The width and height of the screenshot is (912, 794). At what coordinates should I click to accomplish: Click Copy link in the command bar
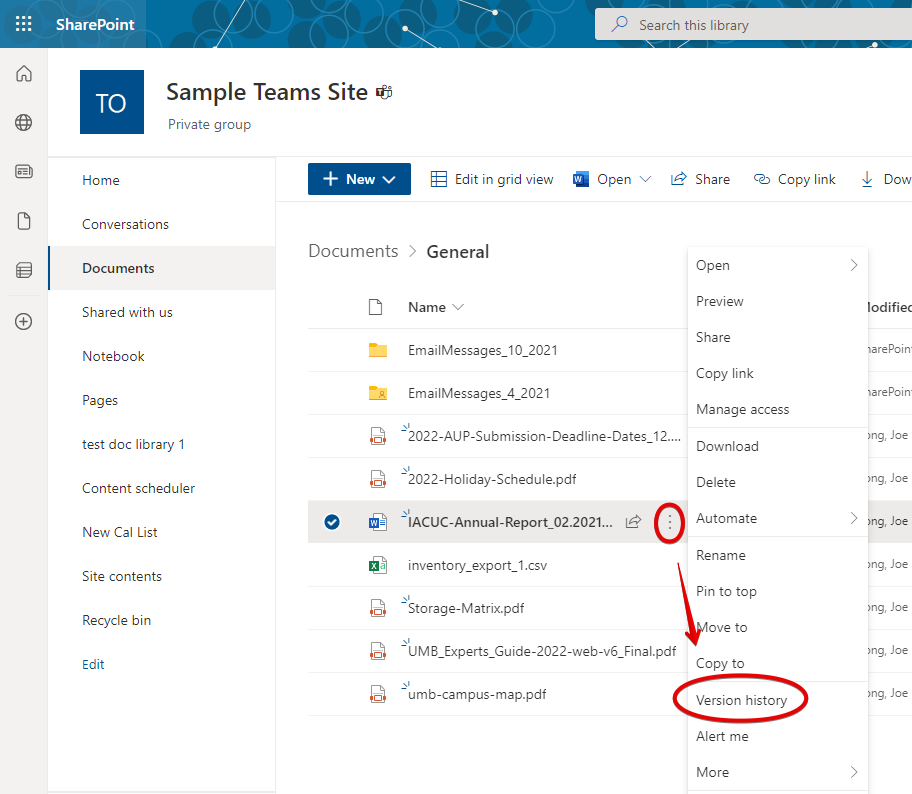(795, 179)
